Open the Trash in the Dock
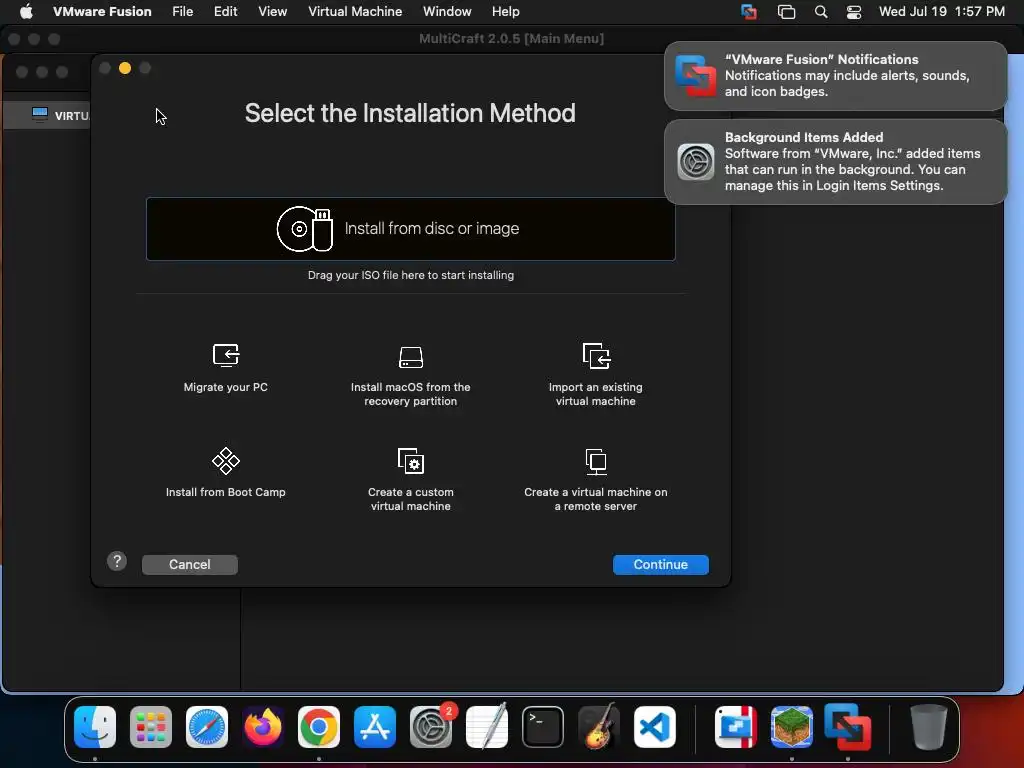Screen dimensions: 1024x768 [x=928, y=726]
